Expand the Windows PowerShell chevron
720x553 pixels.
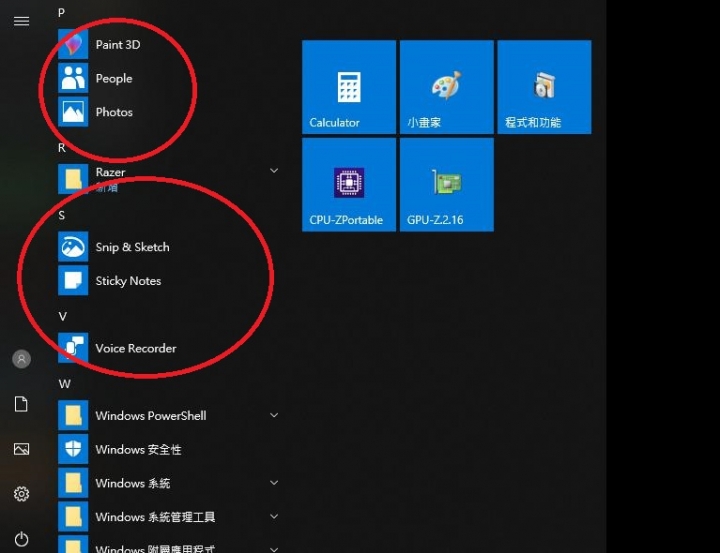click(274, 415)
